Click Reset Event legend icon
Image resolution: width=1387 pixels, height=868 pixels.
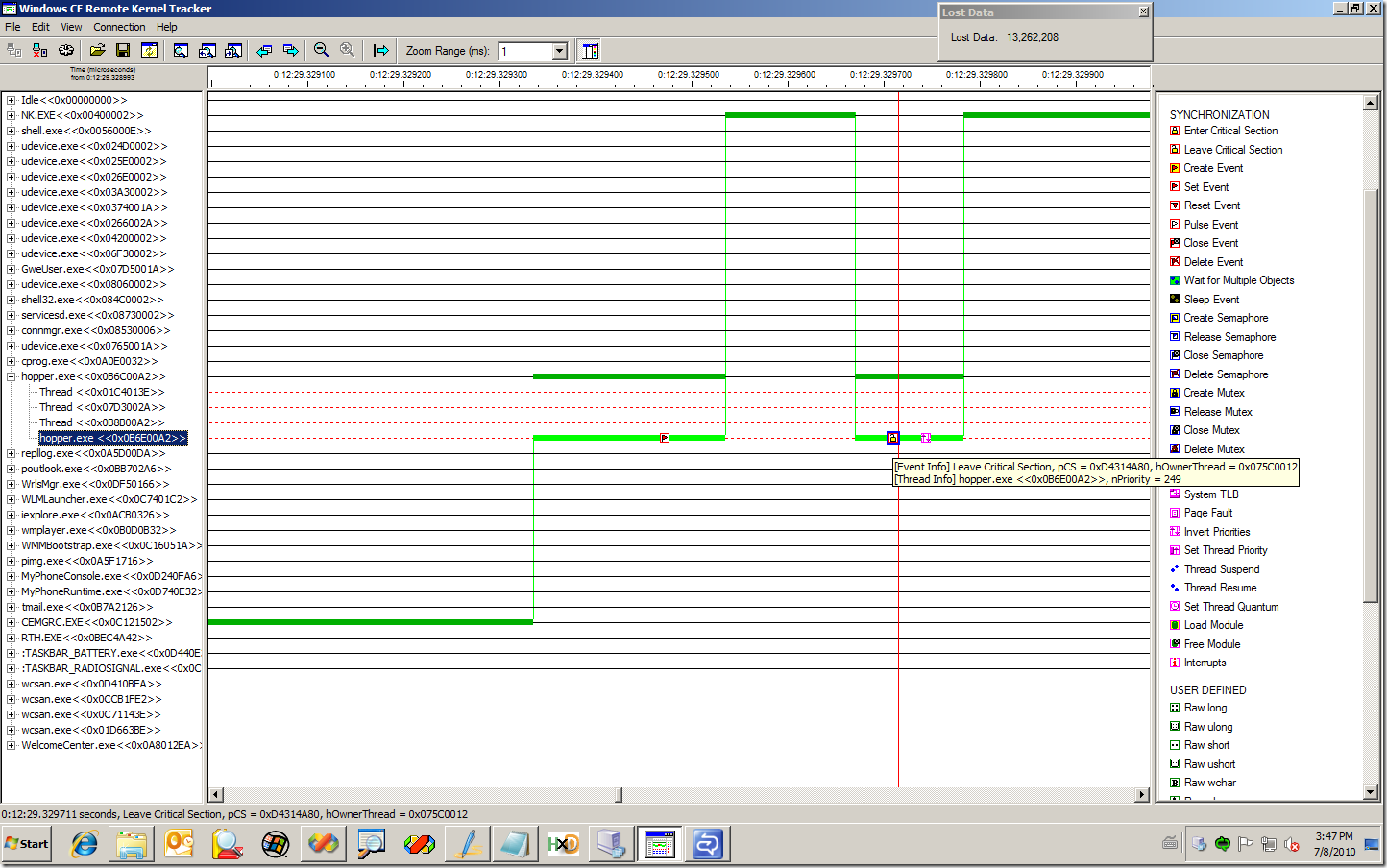[x=1175, y=205]
